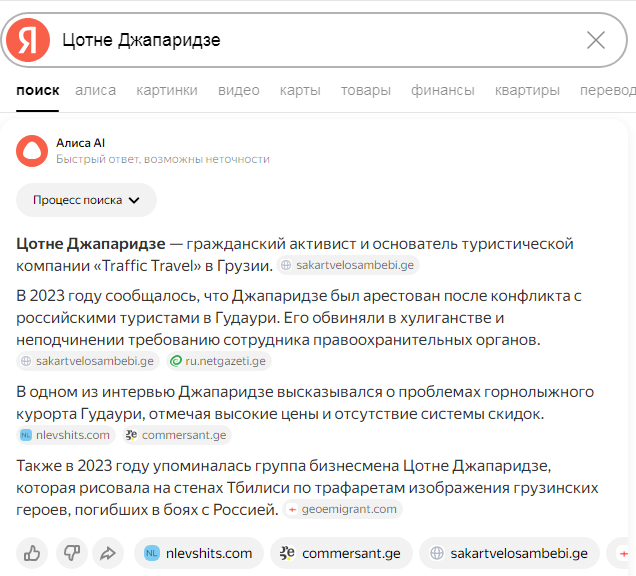Click the Алиса AI avatar icon
Image resolution: width=636 pixels, height=576 pixels.
pos(32,151)
